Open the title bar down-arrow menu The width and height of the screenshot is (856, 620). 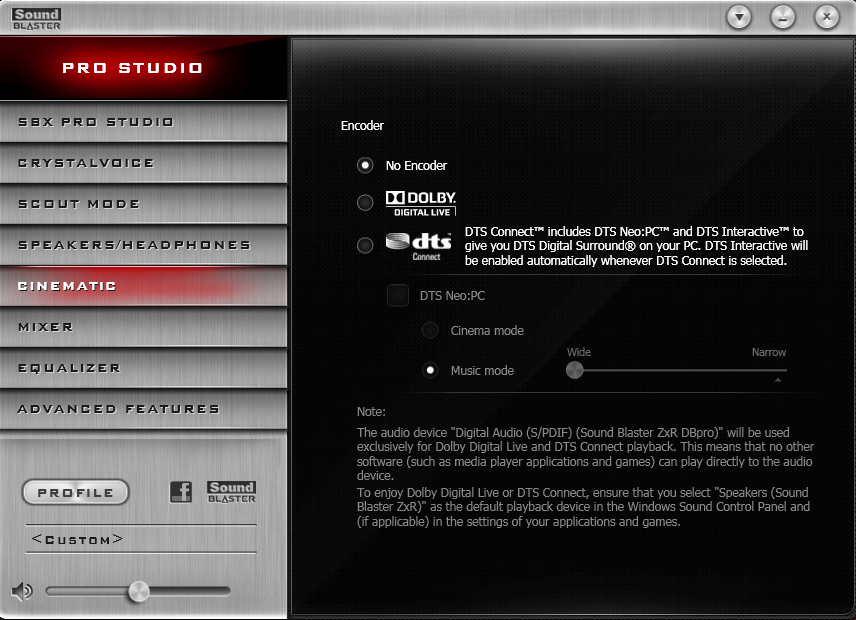pyautogui.click(x=739, y=17)
